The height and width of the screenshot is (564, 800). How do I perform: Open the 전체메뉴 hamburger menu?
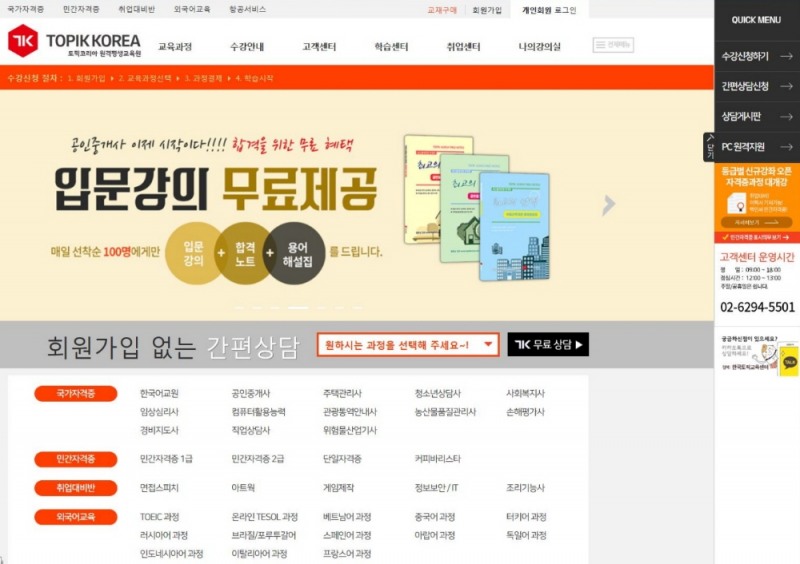pyautogui.click(x=613, y=45)
